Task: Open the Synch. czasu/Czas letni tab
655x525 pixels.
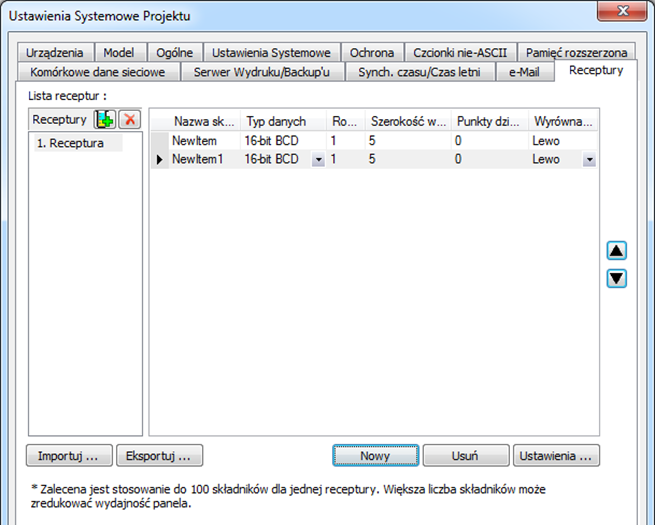Action: [419, 72]
